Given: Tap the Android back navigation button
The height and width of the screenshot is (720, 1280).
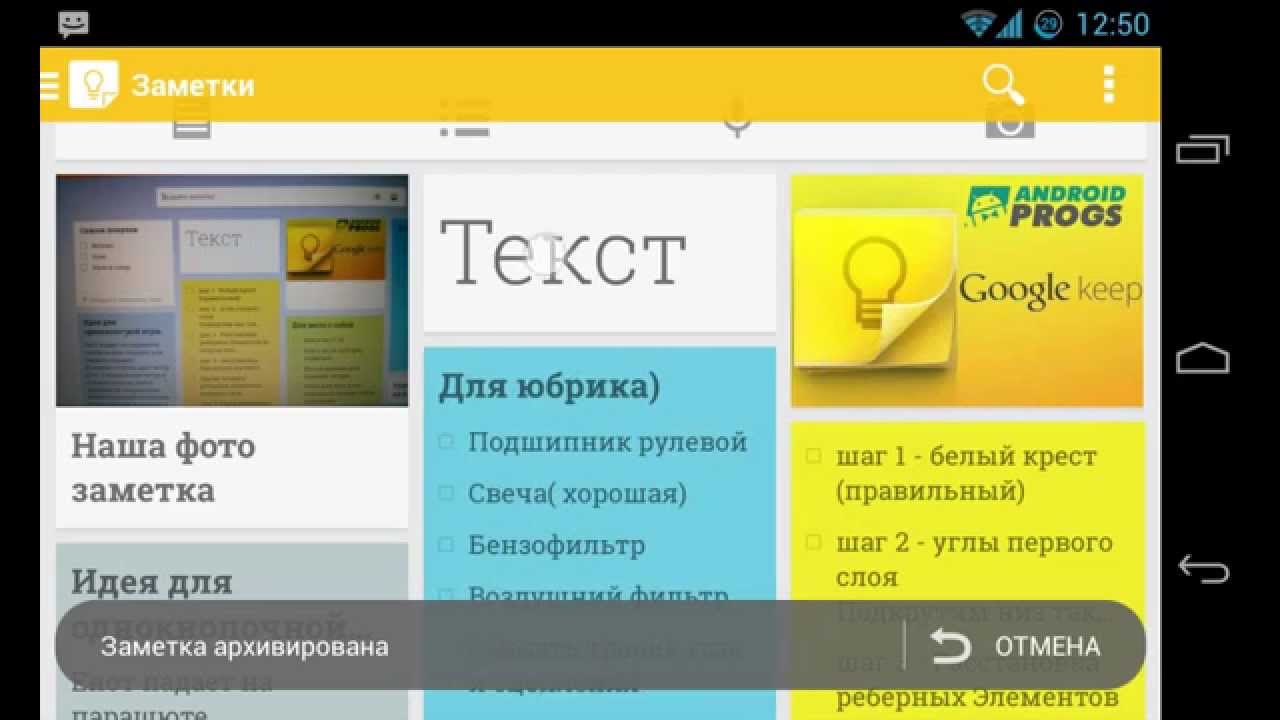Looking at the screenshot, I should point(1203,568).
